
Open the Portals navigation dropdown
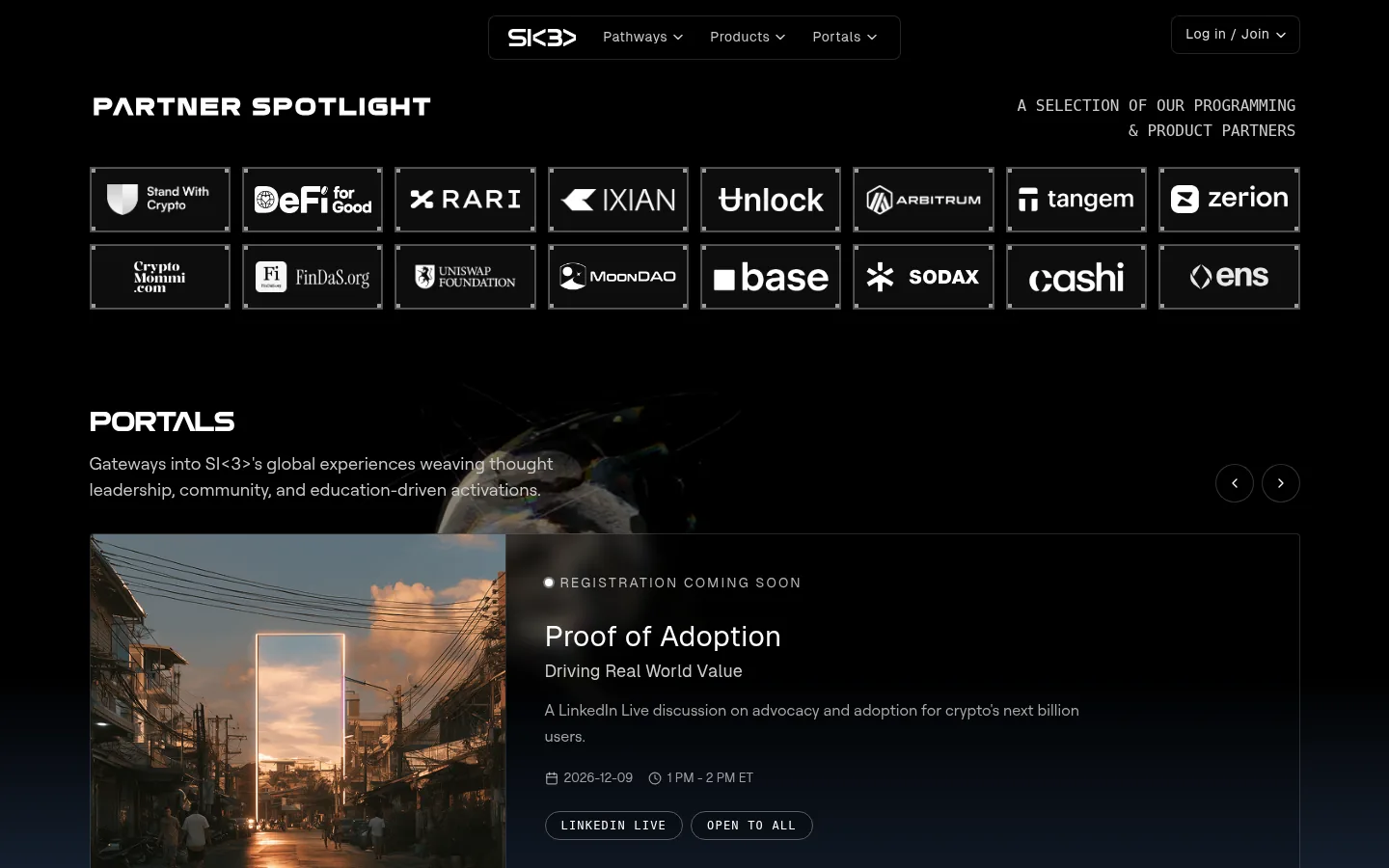[845, 38]
